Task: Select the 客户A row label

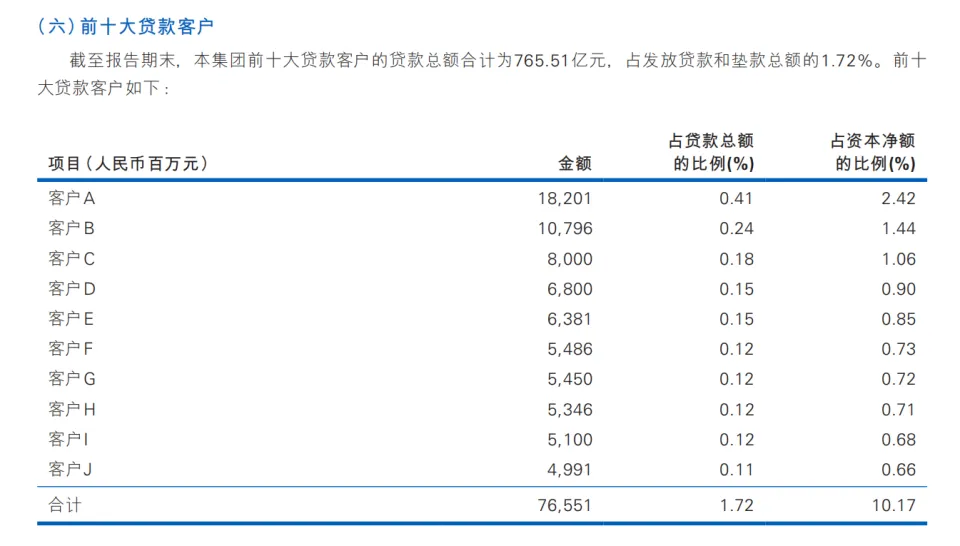Action: [71, 198]
